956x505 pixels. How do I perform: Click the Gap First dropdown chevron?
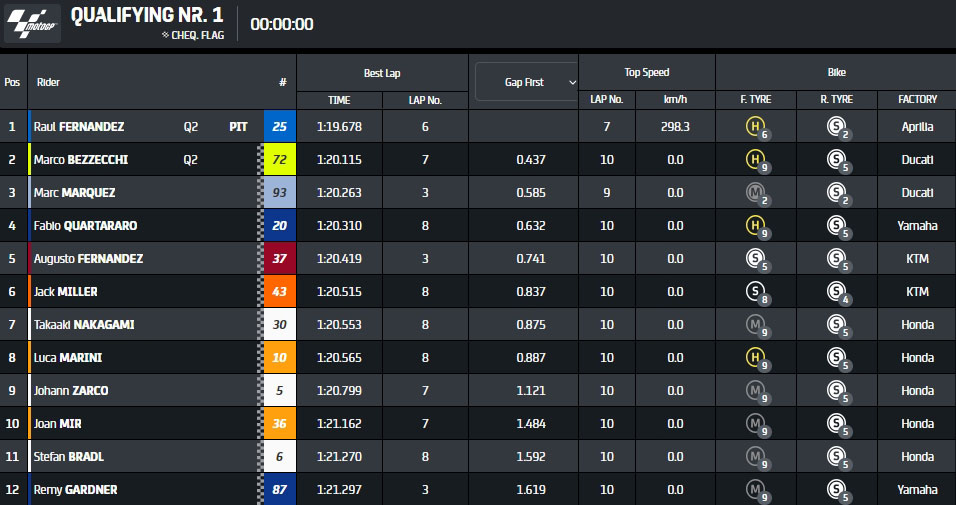(572, 82)
